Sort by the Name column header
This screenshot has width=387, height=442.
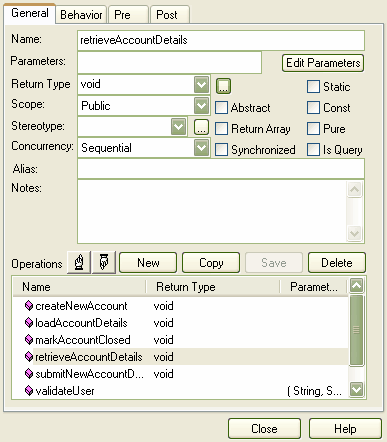coord(79,287)
